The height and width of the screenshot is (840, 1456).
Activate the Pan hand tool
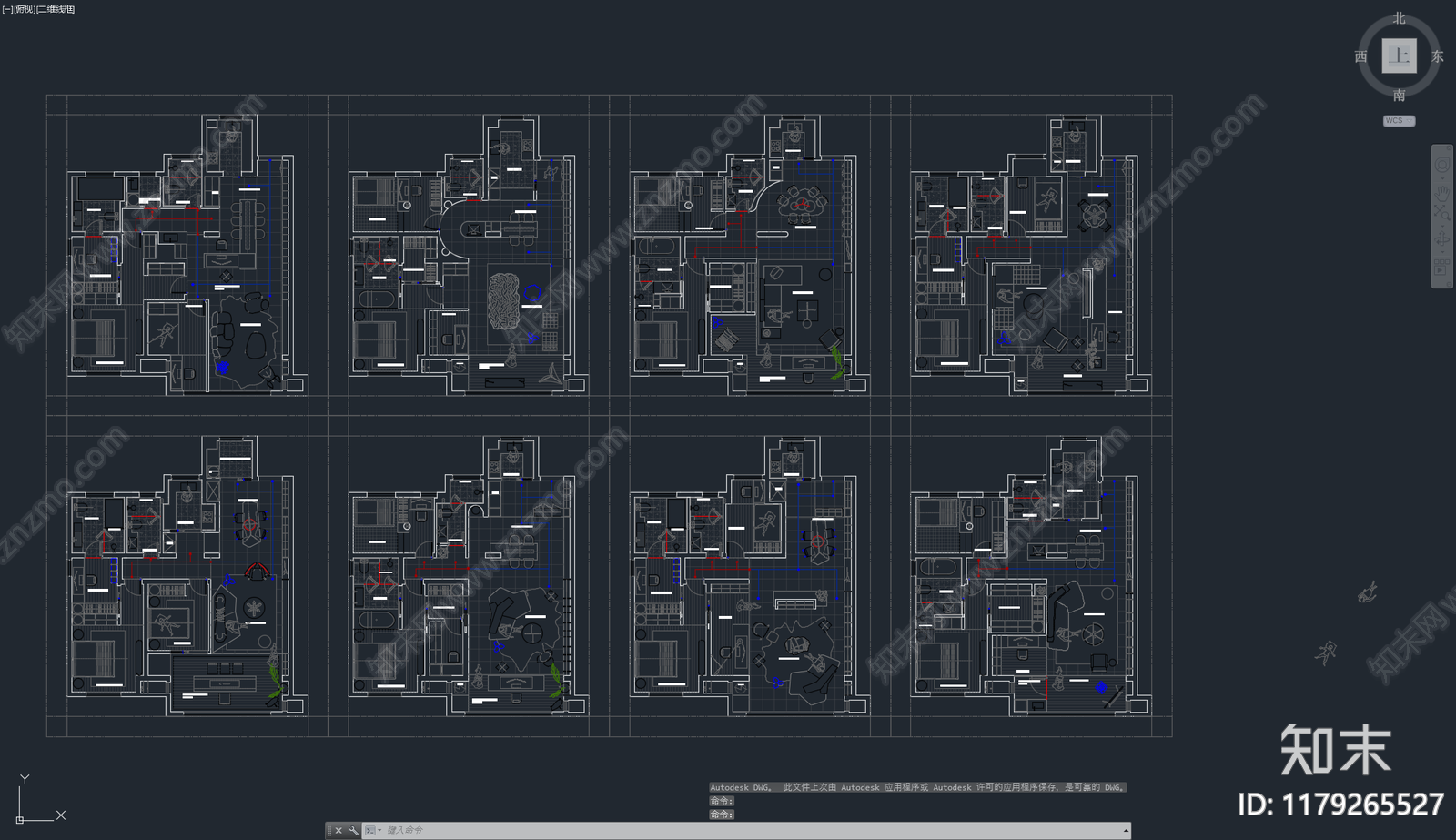click(1442, 194)
